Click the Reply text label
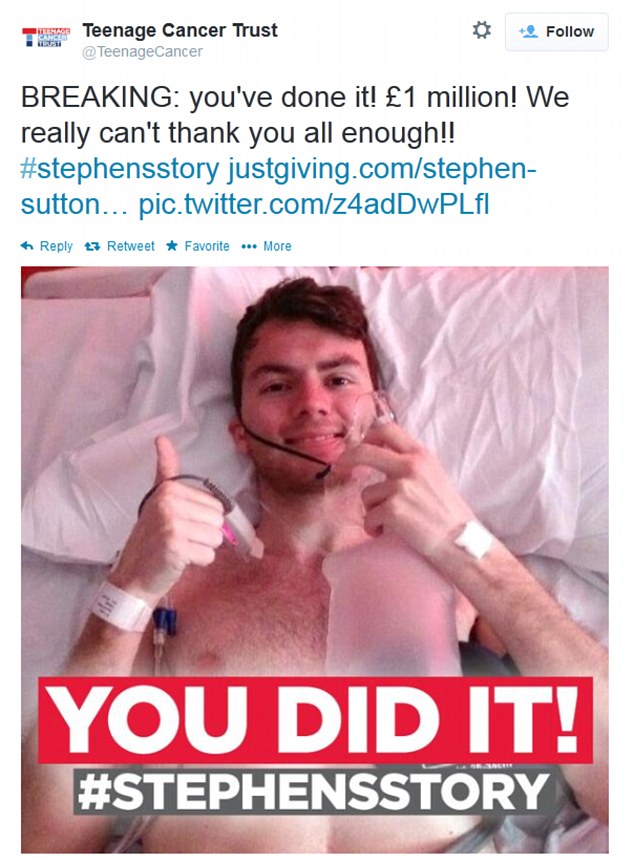Image resolution: width=634 pixels, height=862 pixels. (x=56, y=246)
